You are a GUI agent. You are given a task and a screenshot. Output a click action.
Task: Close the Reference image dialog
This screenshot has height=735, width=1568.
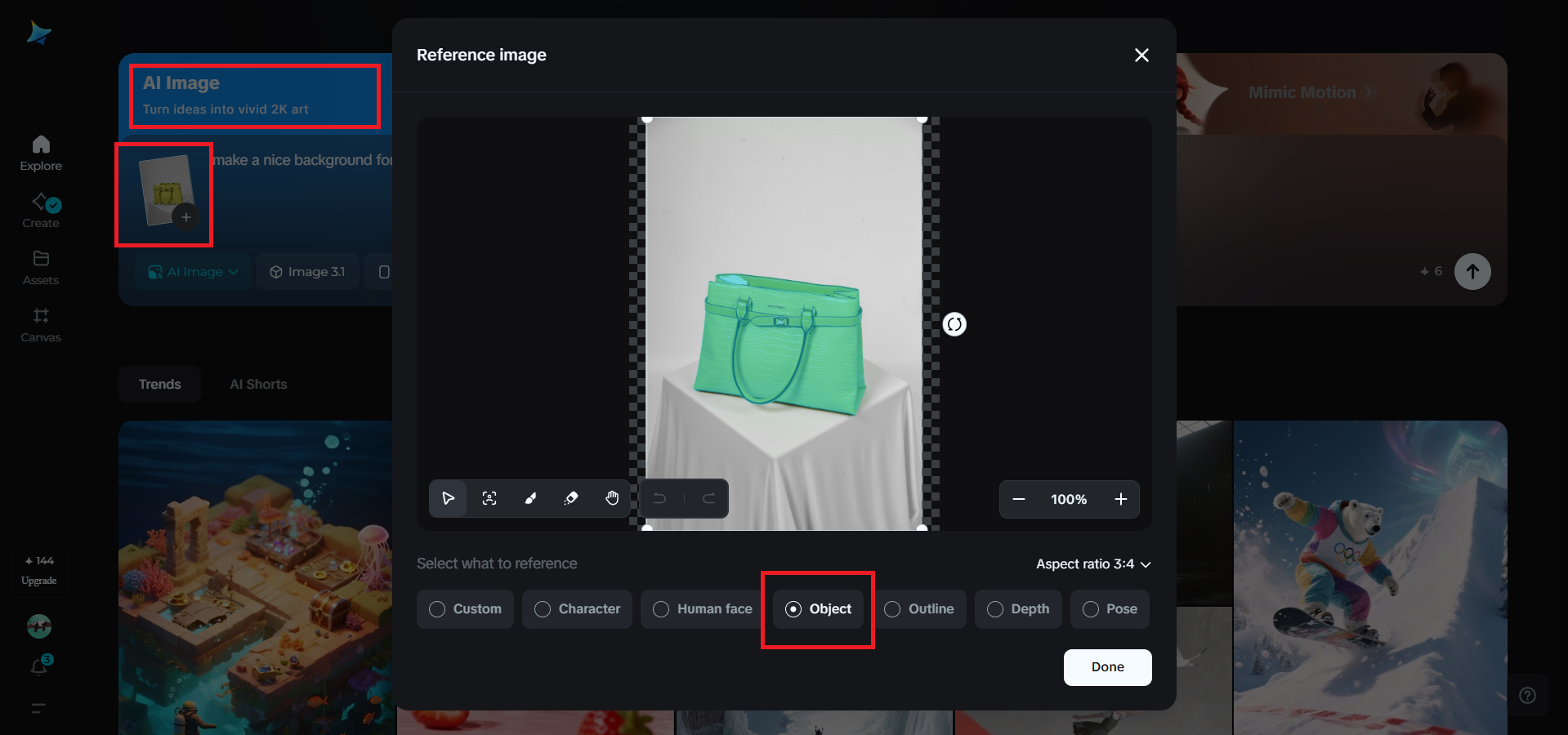pyautogui.click(x=1141, y=55)
